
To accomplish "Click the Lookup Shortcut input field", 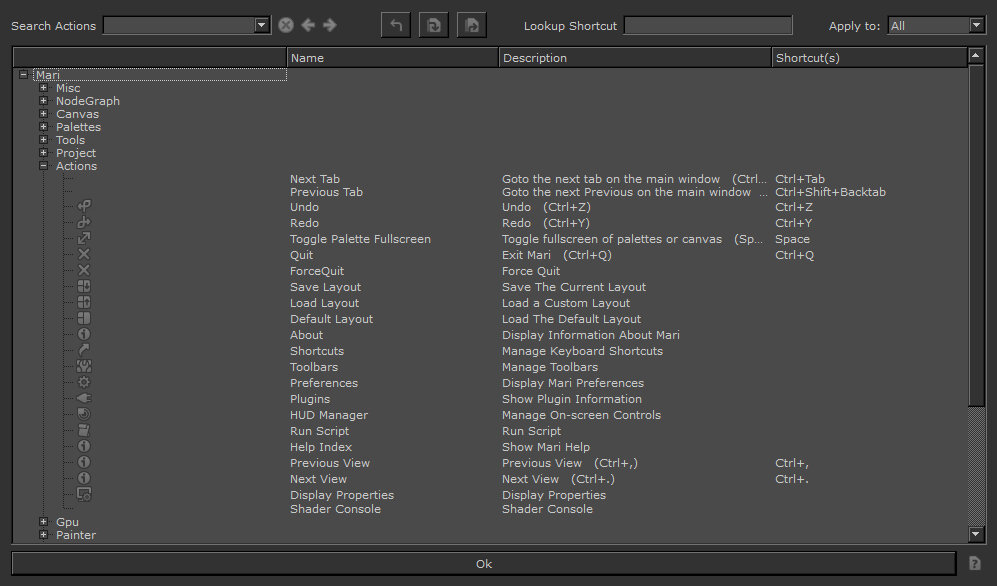I will [707, 25].
